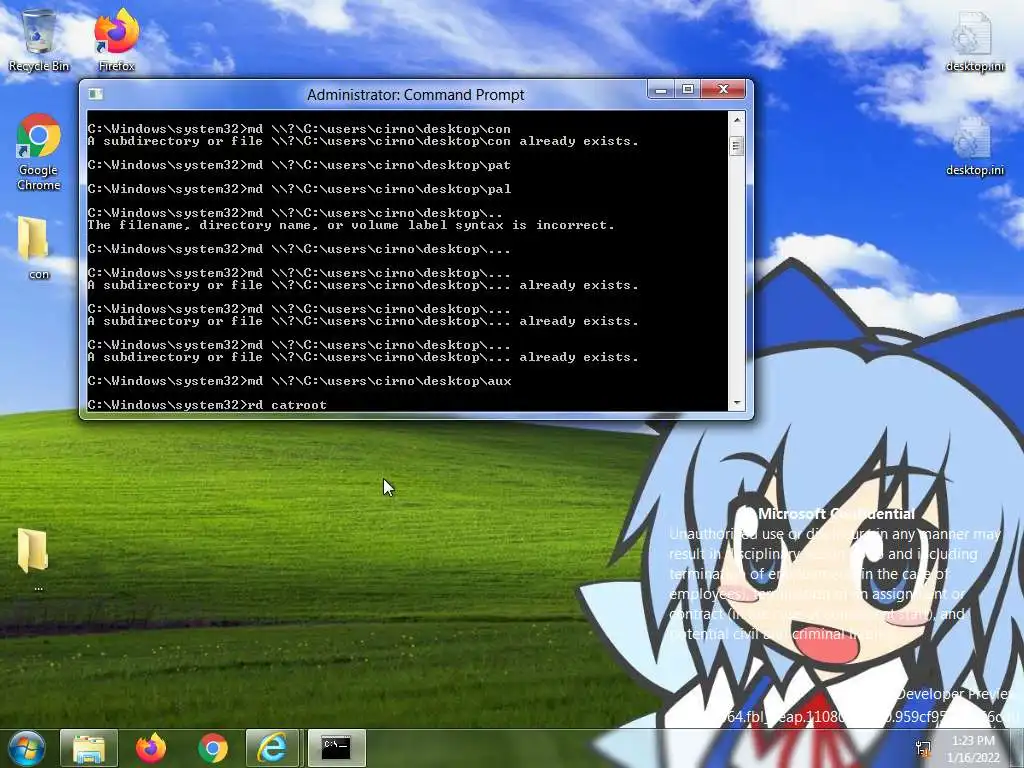This screenshot has width=1024, height=768.
Task: Open File Explorer from the taskbar
Action: [x=89, y=748]
